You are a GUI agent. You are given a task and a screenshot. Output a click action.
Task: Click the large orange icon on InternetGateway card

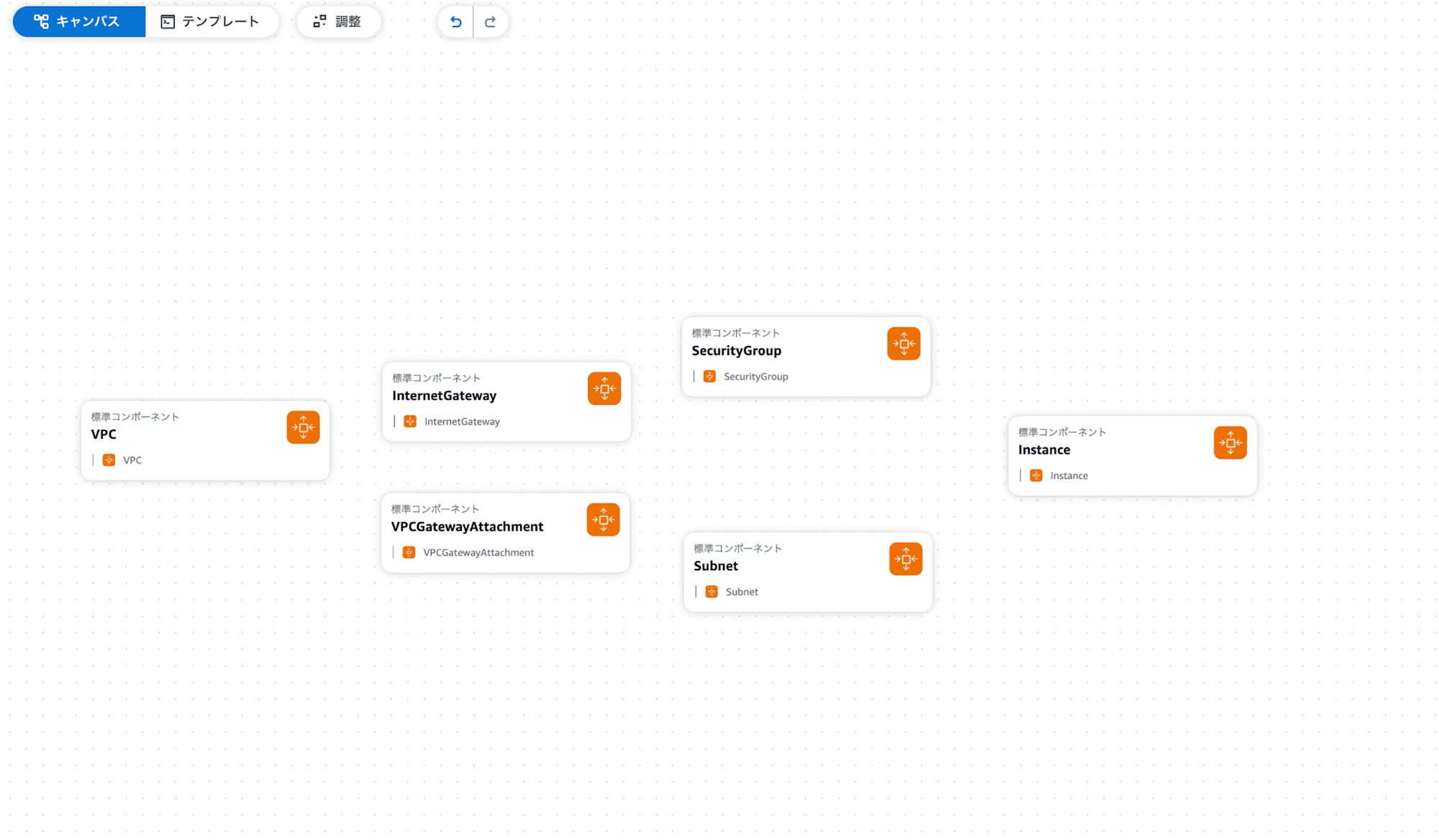[x=604, y=388]
